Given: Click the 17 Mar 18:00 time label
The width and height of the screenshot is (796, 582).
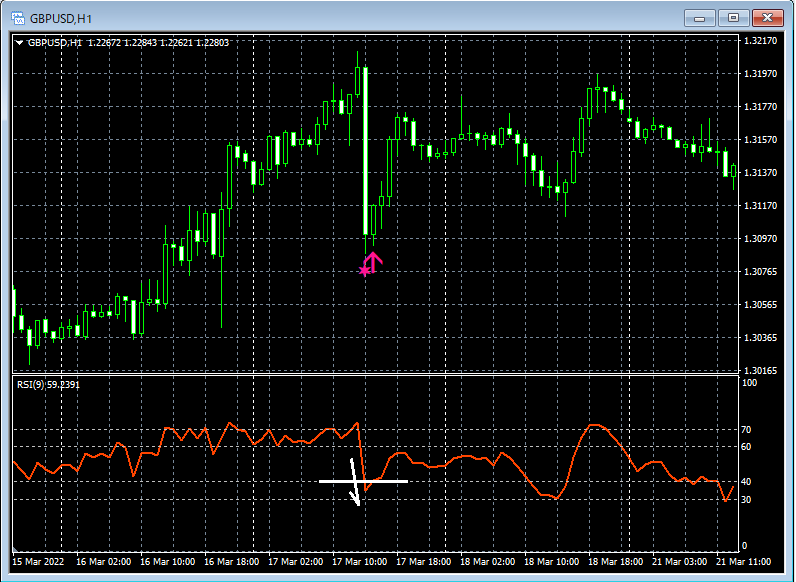Looking at the screenshot, I should coord(423,562).
